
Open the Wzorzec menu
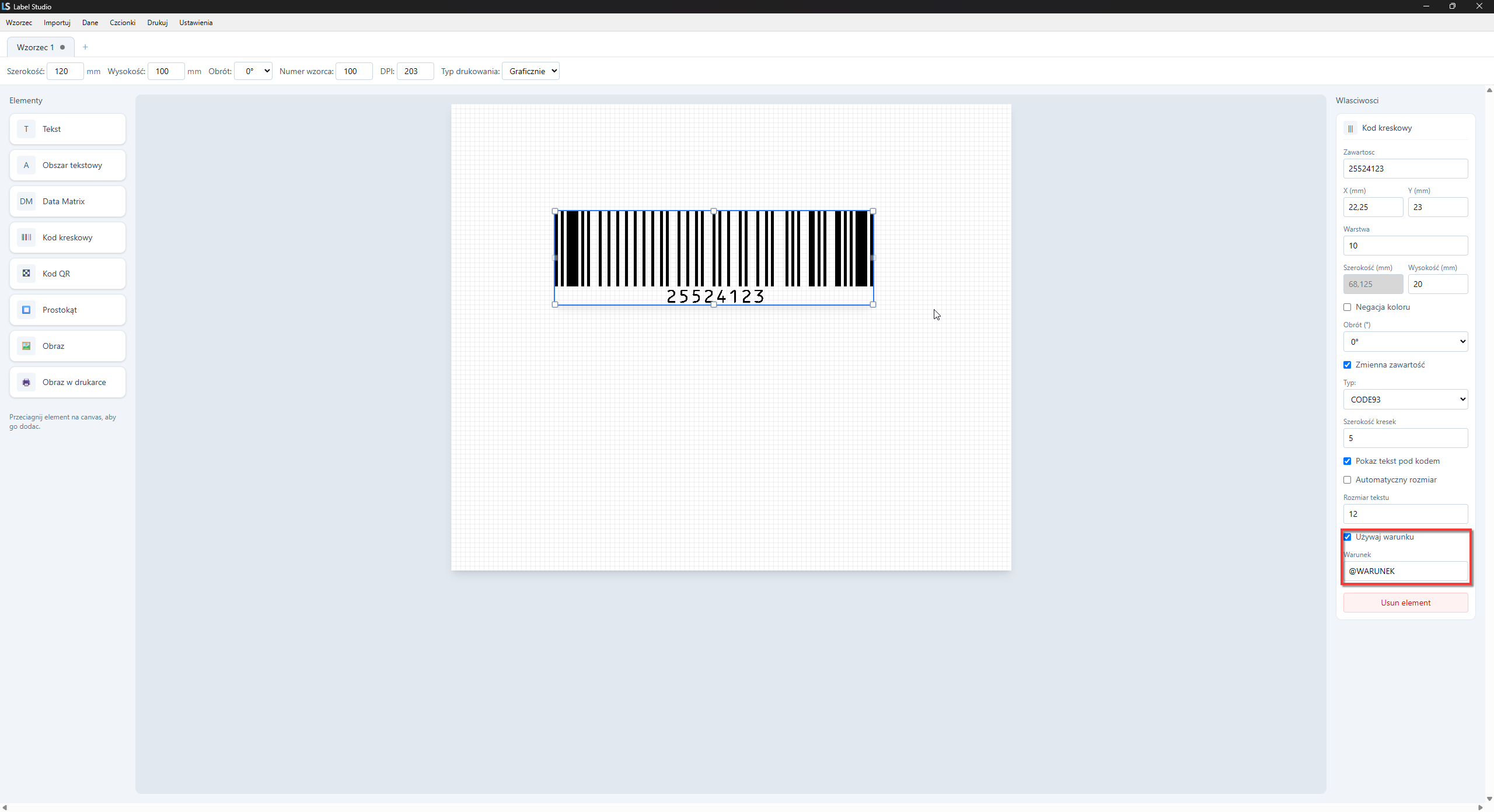(x=19, y=23)
